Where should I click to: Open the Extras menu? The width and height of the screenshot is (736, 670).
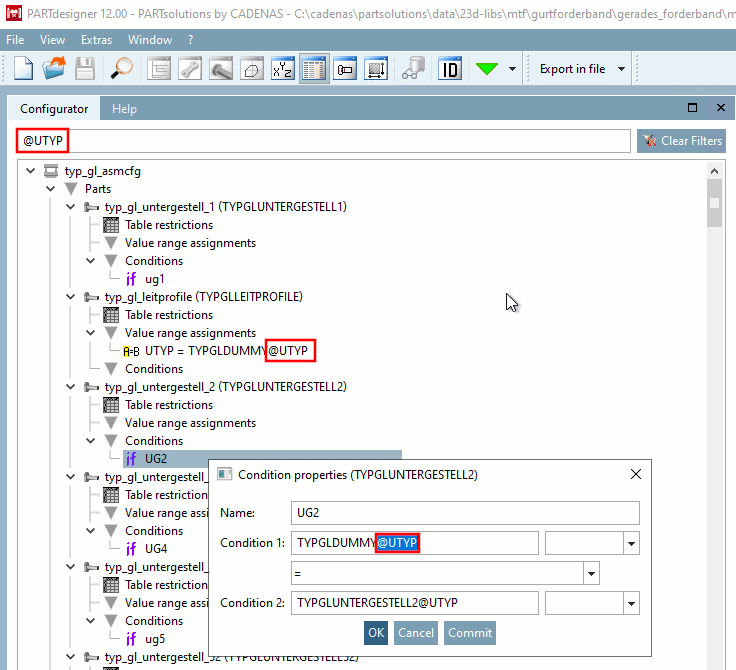point(96,40)
